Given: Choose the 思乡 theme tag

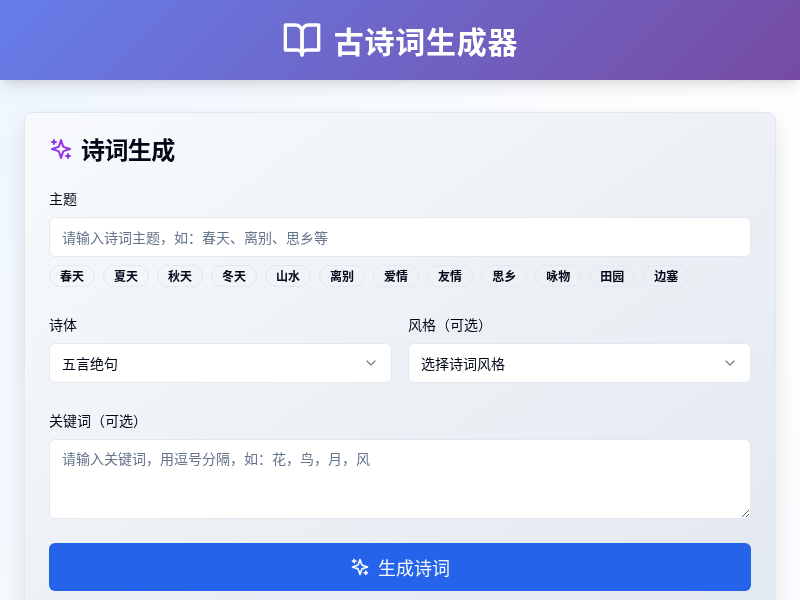Looking at the screenshot, I should pyautogui.click(x=504, y=276).
